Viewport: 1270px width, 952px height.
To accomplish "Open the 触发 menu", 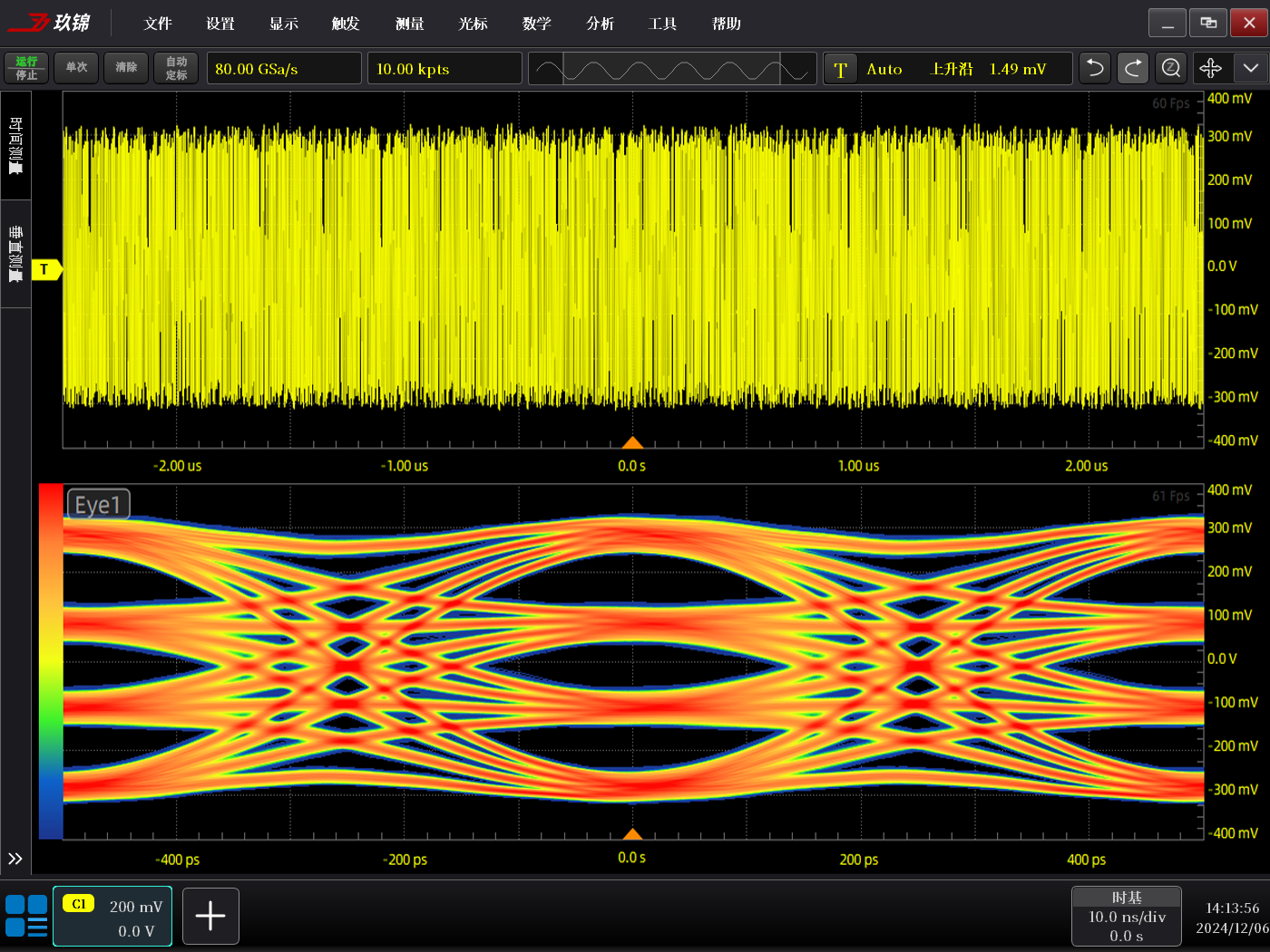I will click(x=346, y=24).
